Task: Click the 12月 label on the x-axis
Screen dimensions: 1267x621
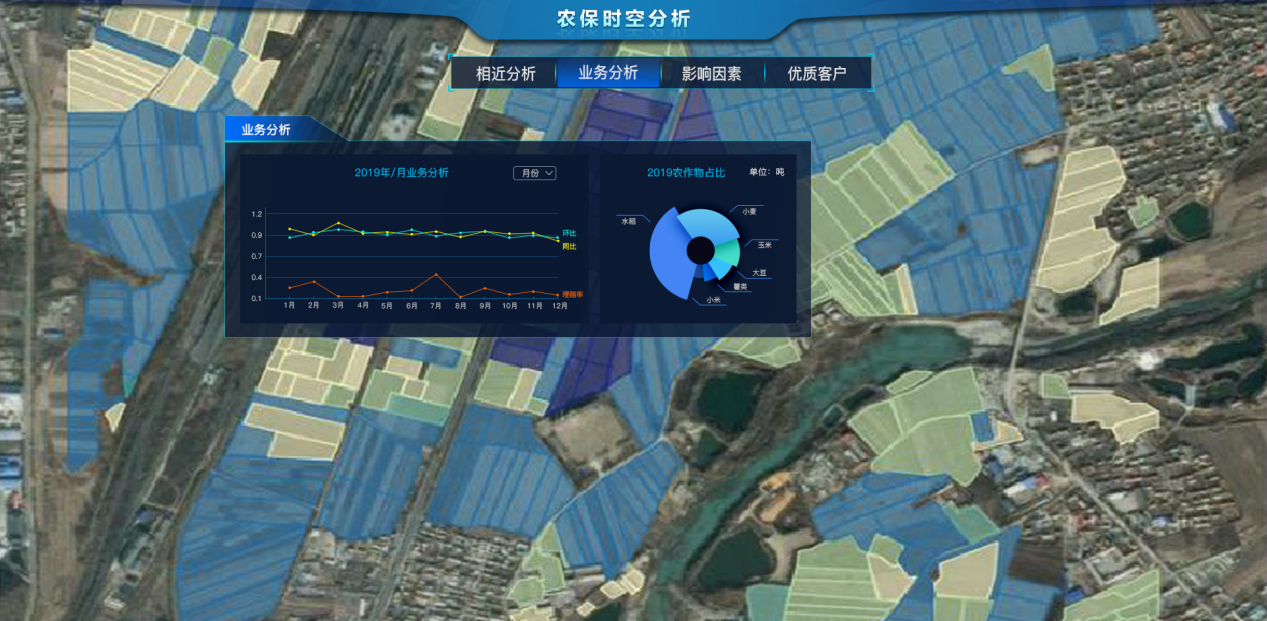Action: coord(559,306)
